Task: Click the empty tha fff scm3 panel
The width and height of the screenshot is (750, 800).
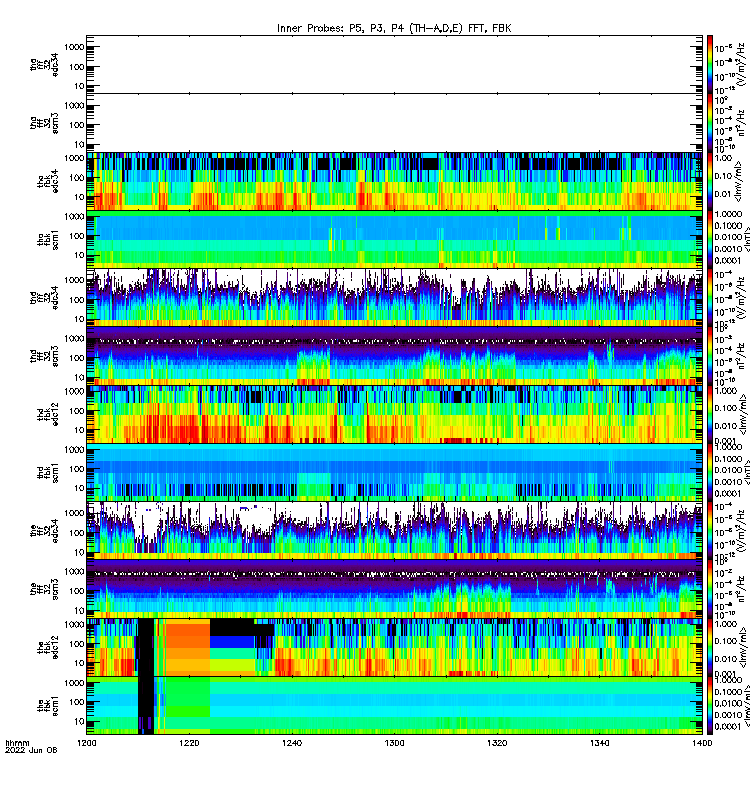Action: coord(394,123)
